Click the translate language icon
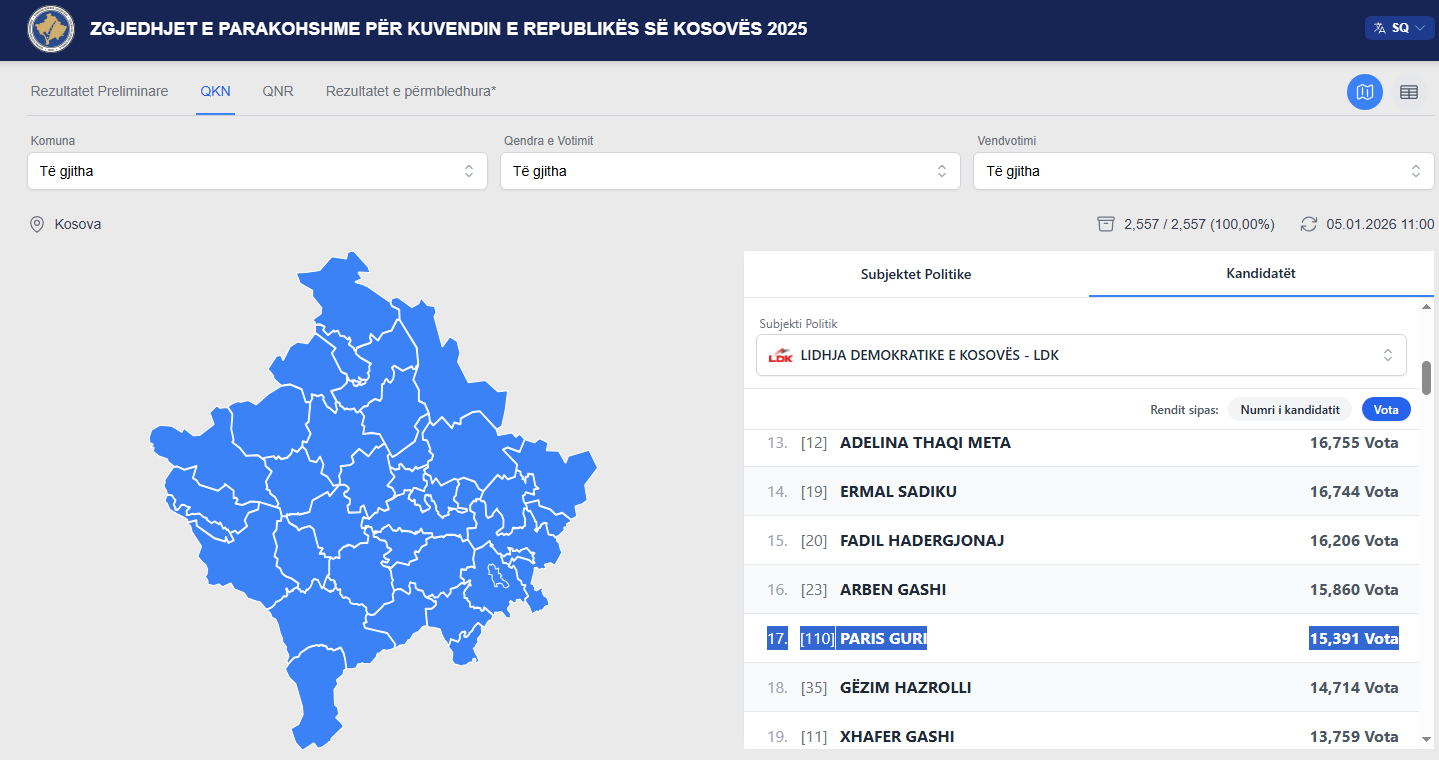1439x760 pixels. tap(1380, 28)
